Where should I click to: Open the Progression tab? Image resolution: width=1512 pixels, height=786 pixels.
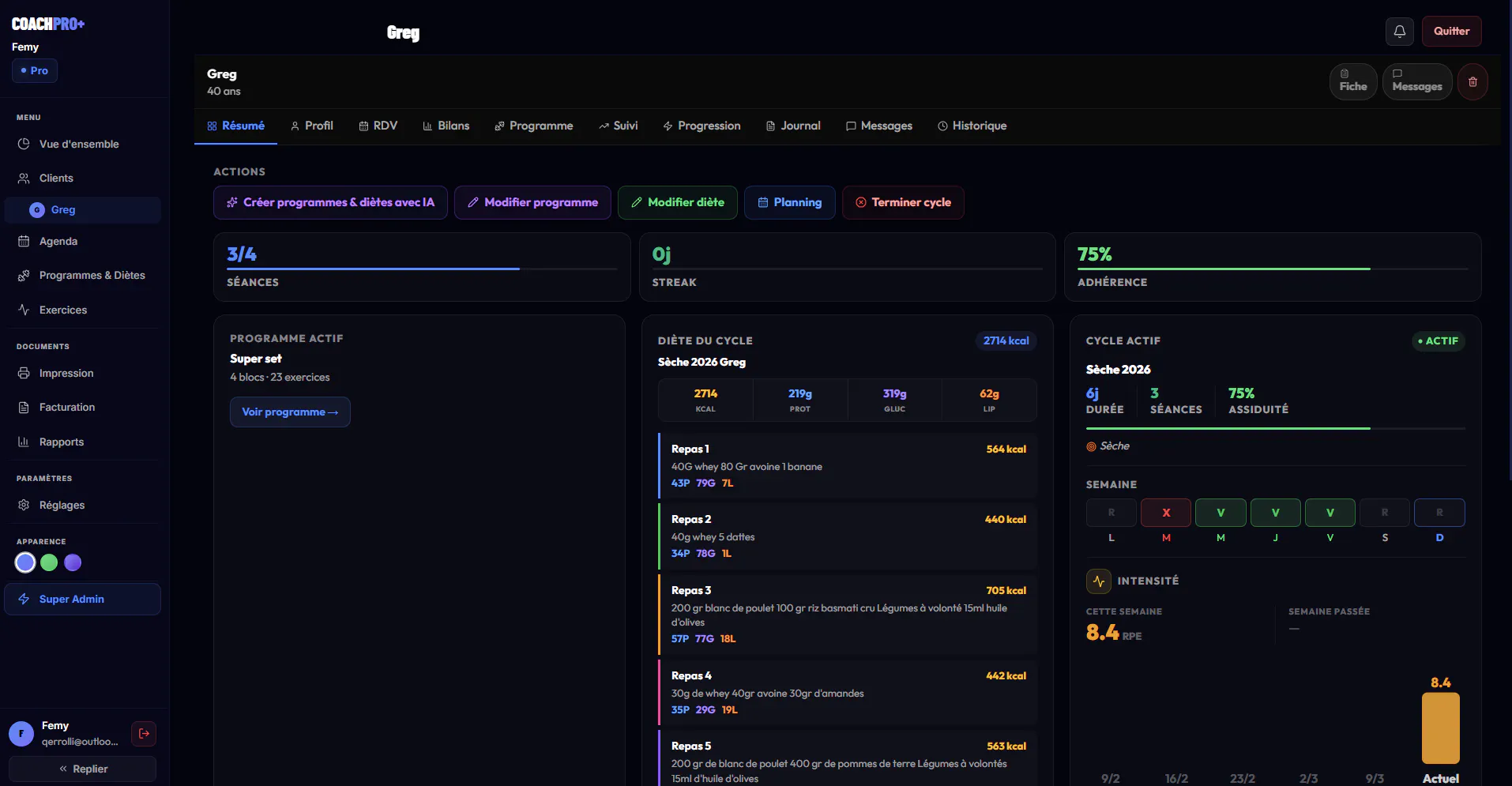point(701,126)
